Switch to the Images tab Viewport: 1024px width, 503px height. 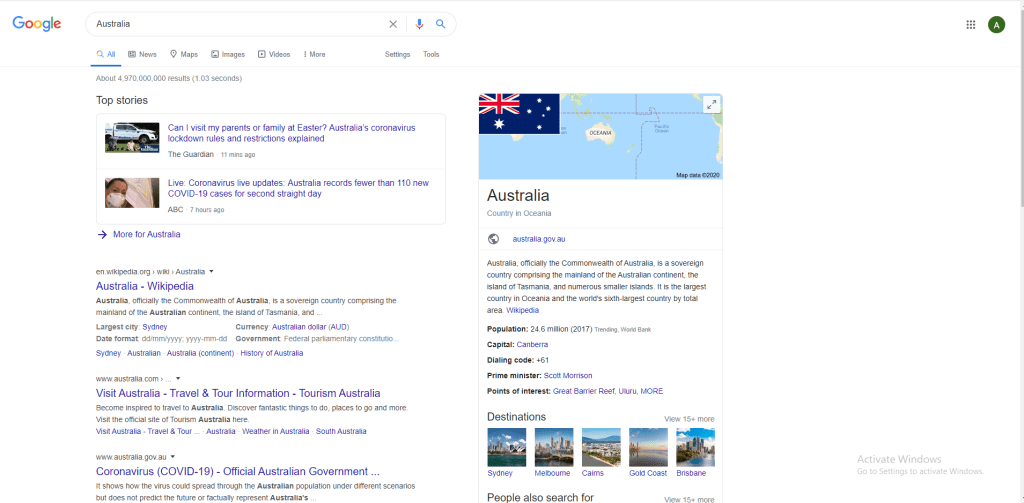[x=227, y=54]
